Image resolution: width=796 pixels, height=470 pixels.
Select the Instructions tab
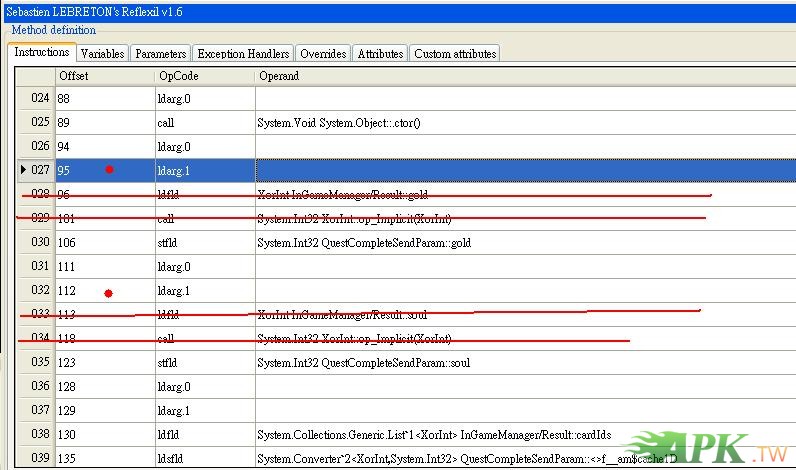42,52
